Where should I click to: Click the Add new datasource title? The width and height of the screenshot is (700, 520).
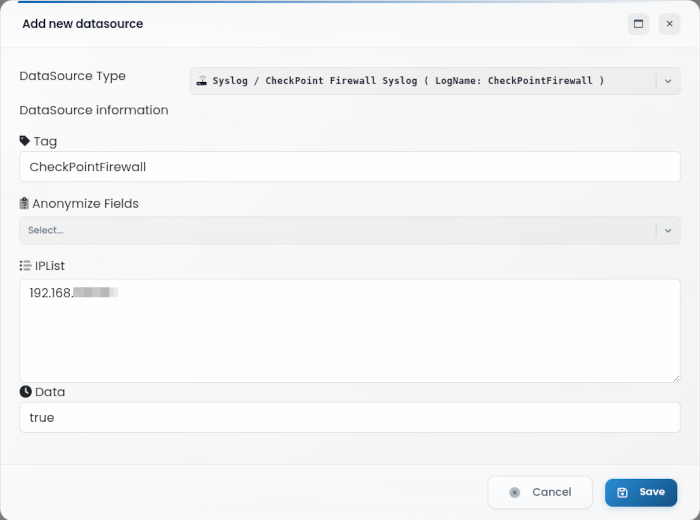point(83,24)
